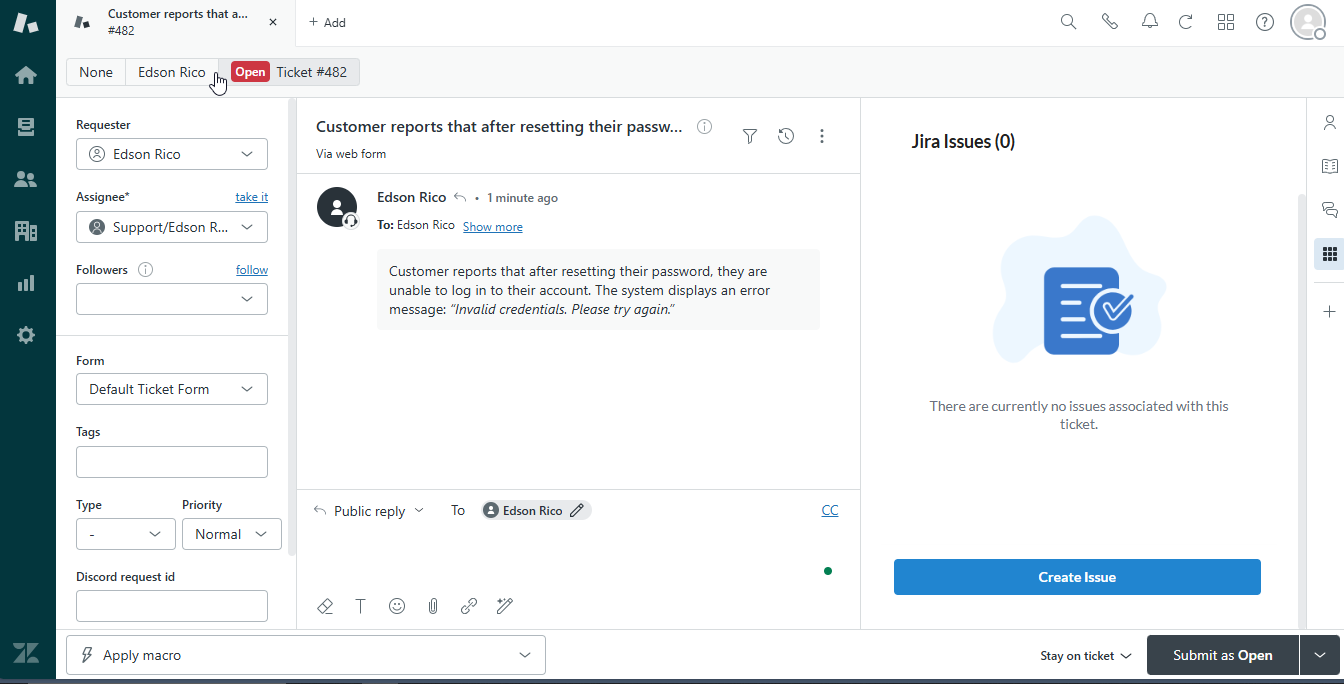Open the Stay on ticket menu

click(x=1085, y=656)
